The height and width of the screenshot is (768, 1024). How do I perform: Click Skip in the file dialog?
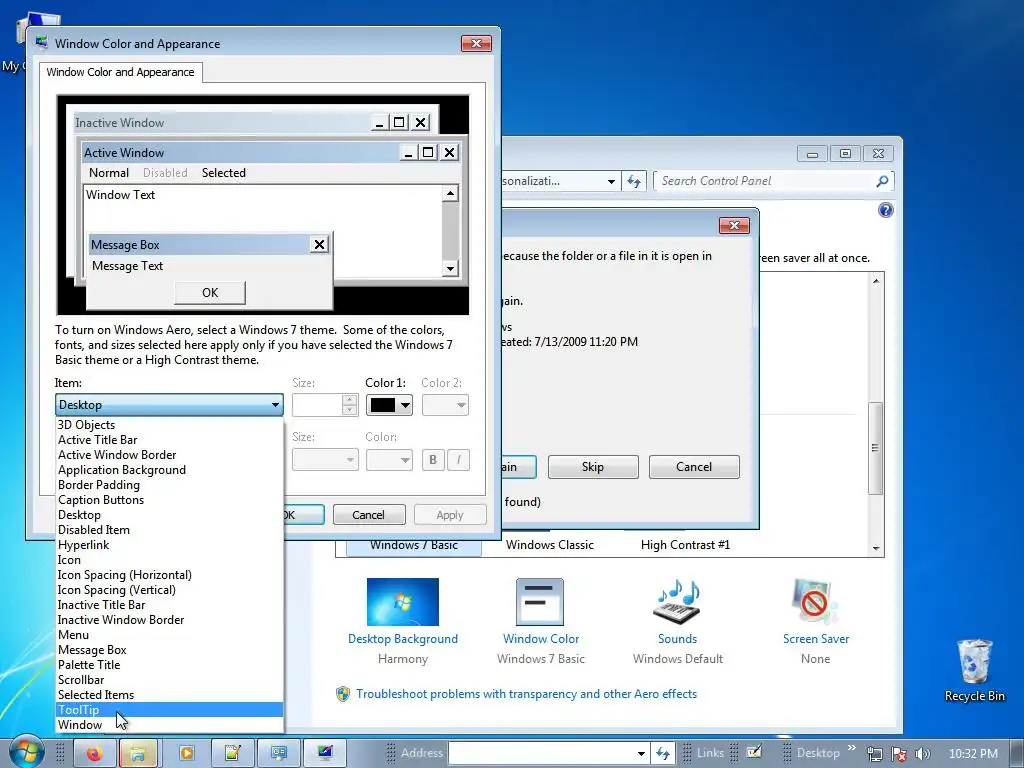click(593, 467)
